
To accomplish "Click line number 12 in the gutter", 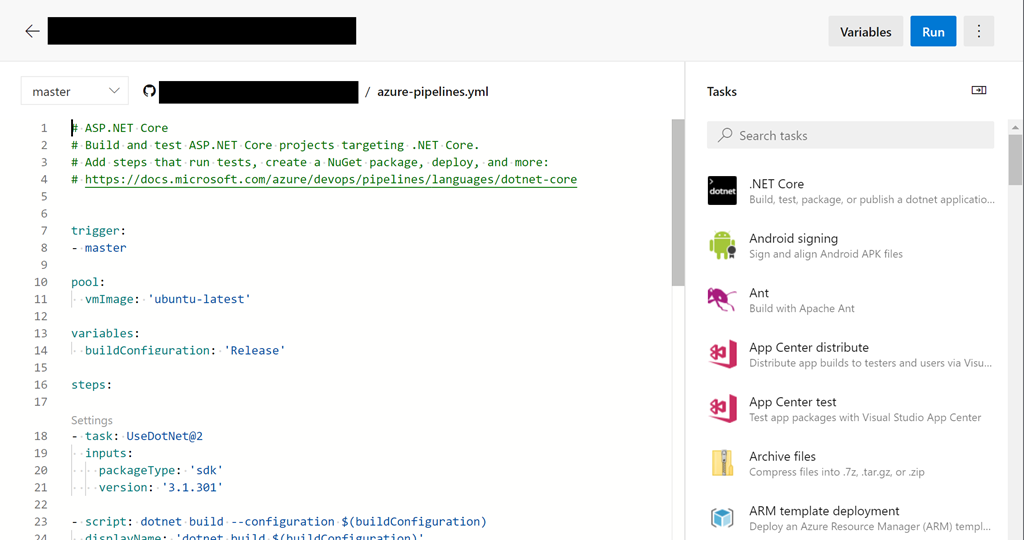I will (x=40, y=316).
